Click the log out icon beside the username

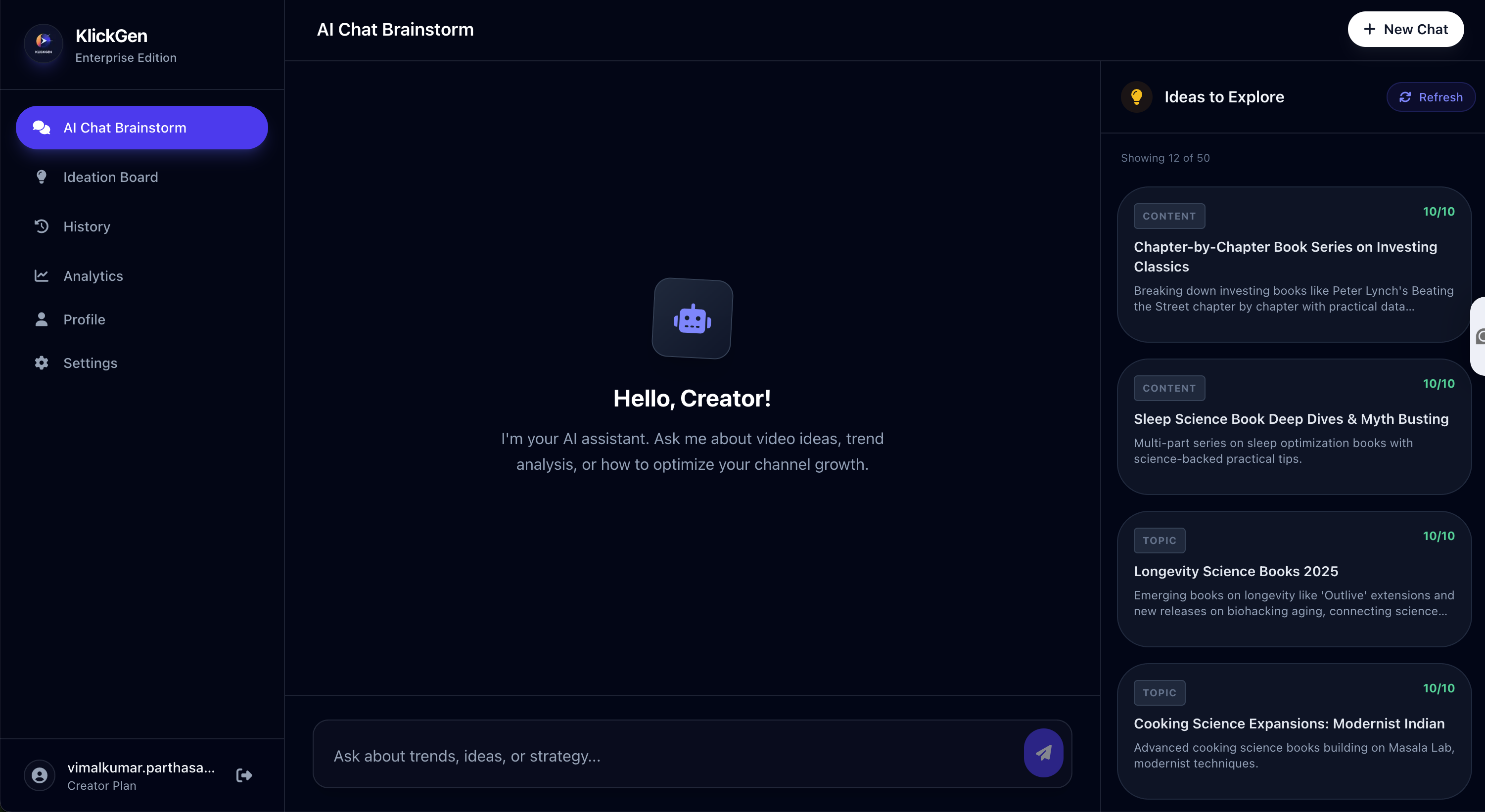pos(243,775)
